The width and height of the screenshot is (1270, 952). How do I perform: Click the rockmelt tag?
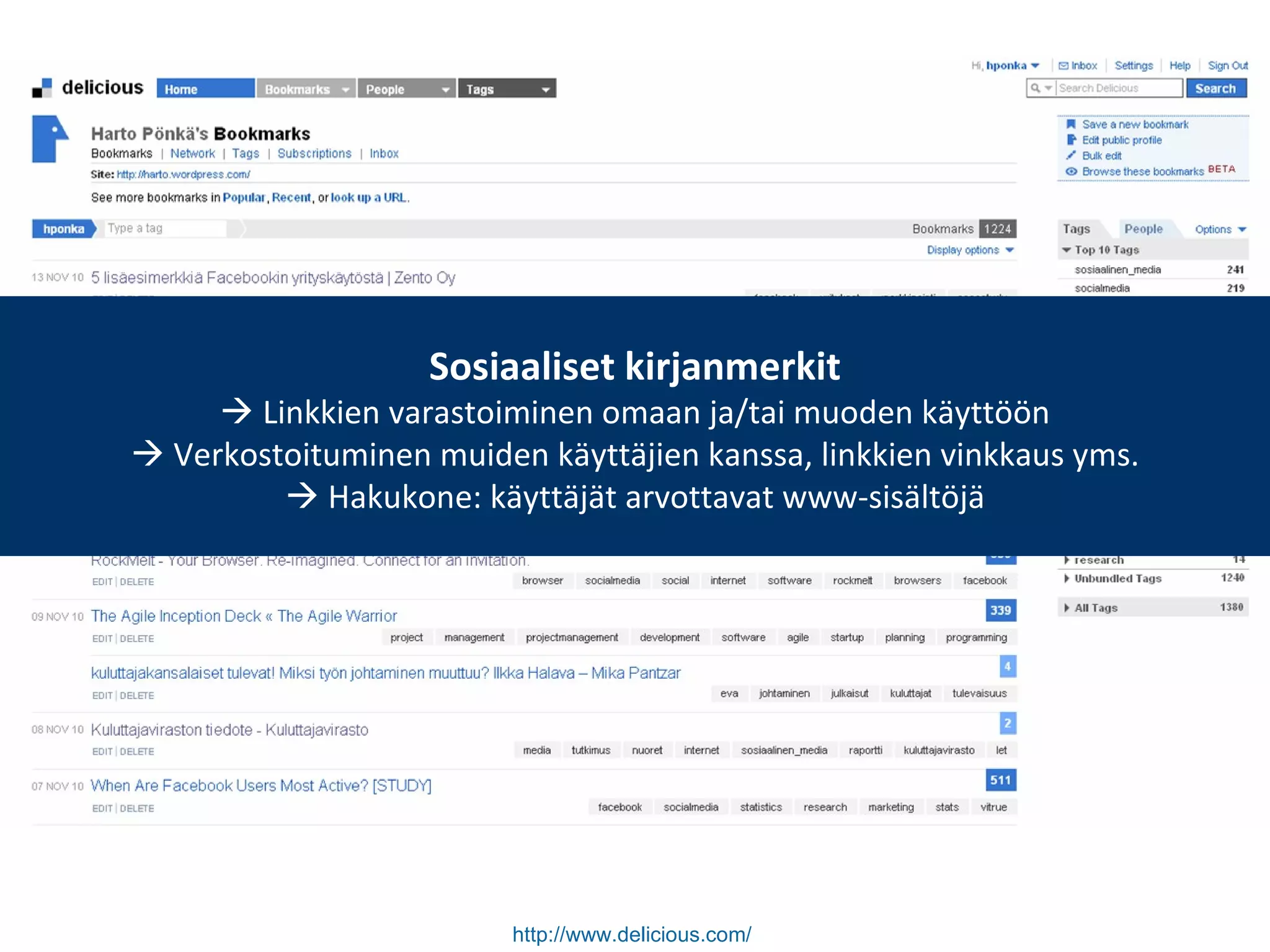coord(853,581)
